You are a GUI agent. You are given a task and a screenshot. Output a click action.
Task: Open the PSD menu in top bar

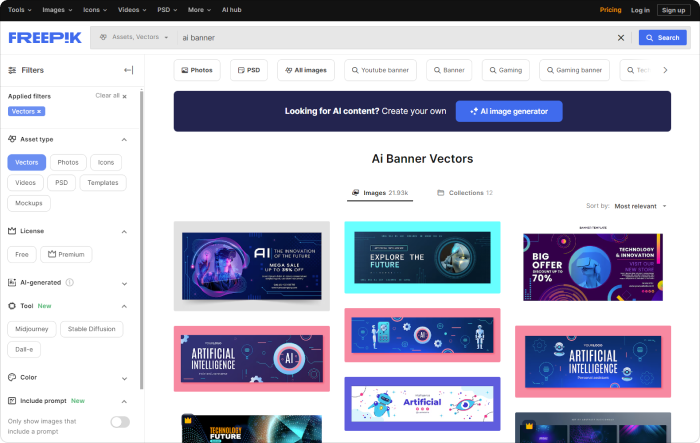(167, 10)
